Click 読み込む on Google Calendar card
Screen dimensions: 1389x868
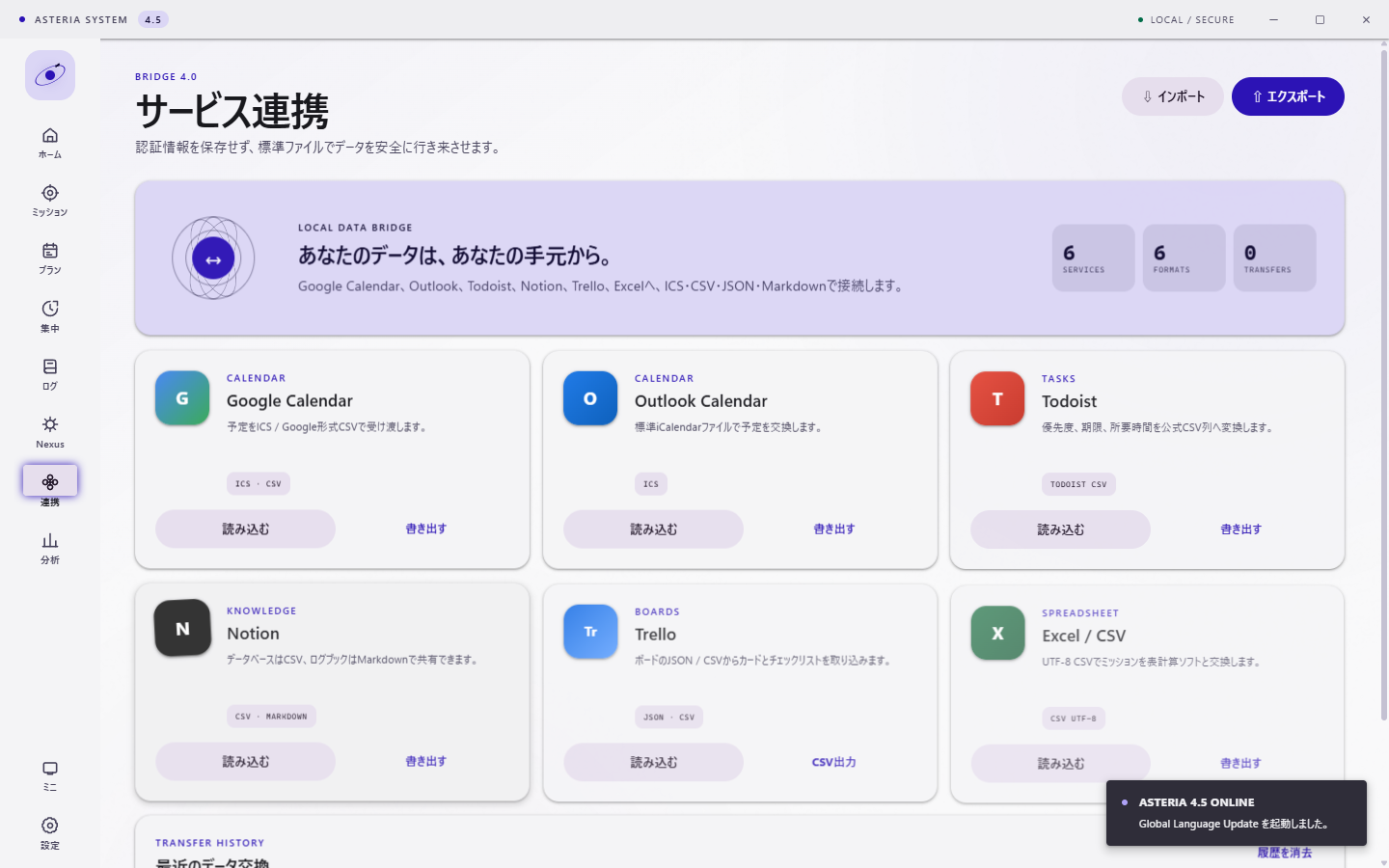(245, 529)
